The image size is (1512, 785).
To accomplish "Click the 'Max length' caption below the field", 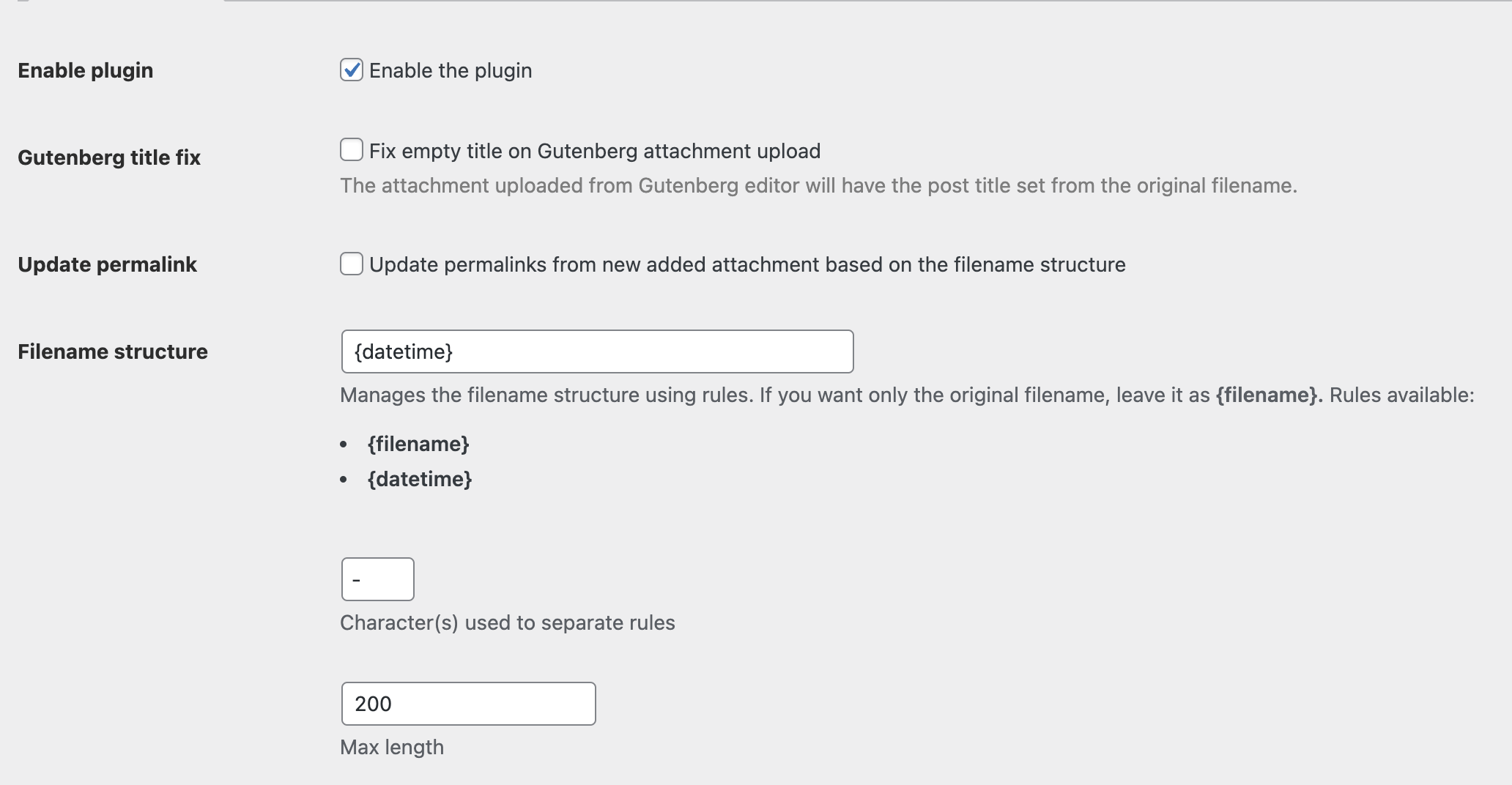I will pyautogui.click(x=392, y=747).
